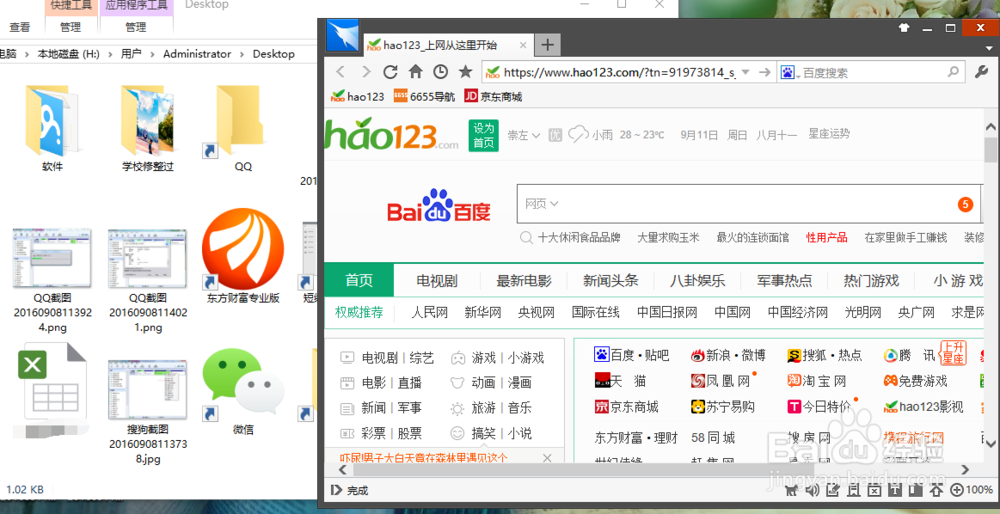Screen dimensions: 1000x514
Task: Click the go arrow beside address bar
Action: click(765, 72)
